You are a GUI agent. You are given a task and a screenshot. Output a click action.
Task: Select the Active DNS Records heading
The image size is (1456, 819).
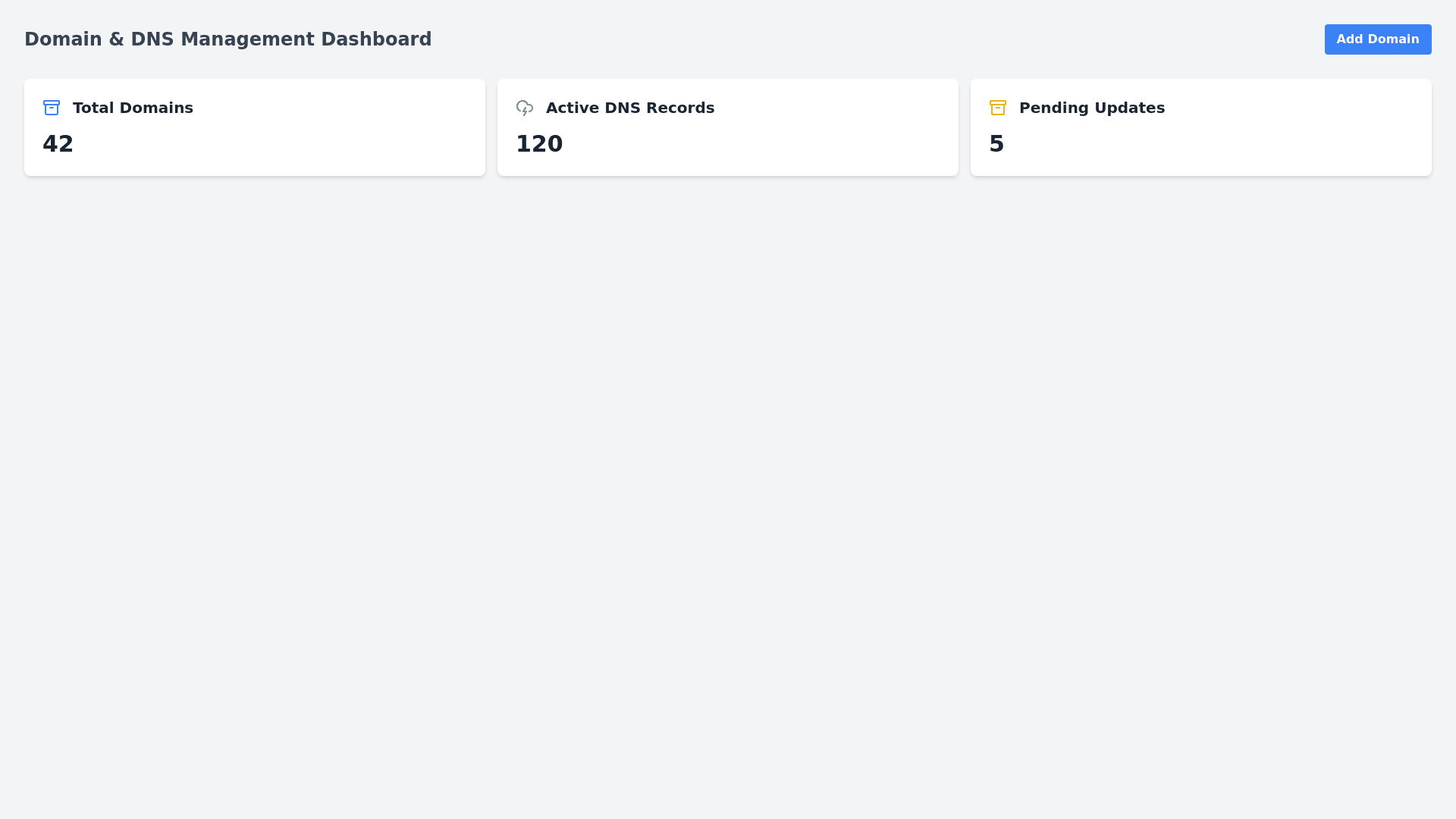point(629,108)
